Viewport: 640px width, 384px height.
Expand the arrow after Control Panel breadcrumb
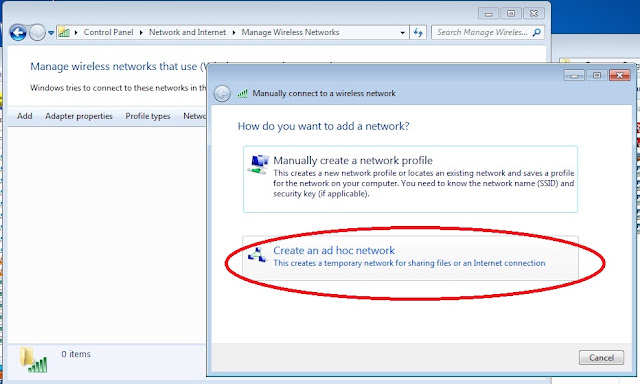[x=141, y=33]
